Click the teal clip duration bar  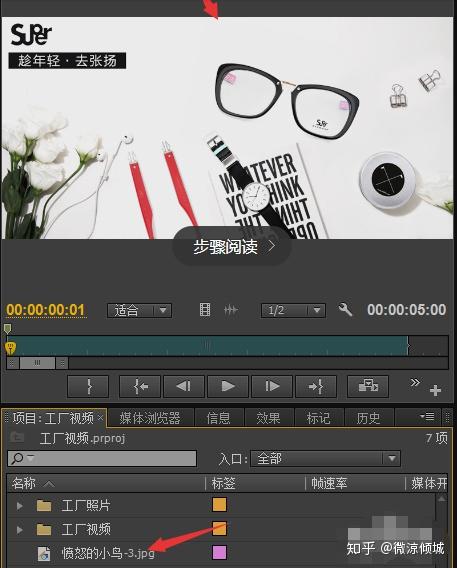point(208,346)
